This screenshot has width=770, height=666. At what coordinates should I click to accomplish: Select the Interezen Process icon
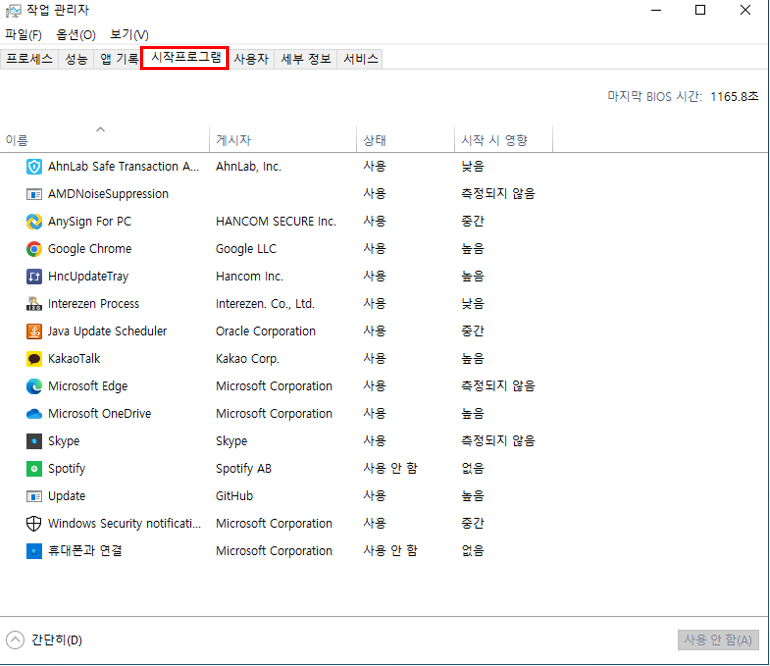[x=34, y=304]
